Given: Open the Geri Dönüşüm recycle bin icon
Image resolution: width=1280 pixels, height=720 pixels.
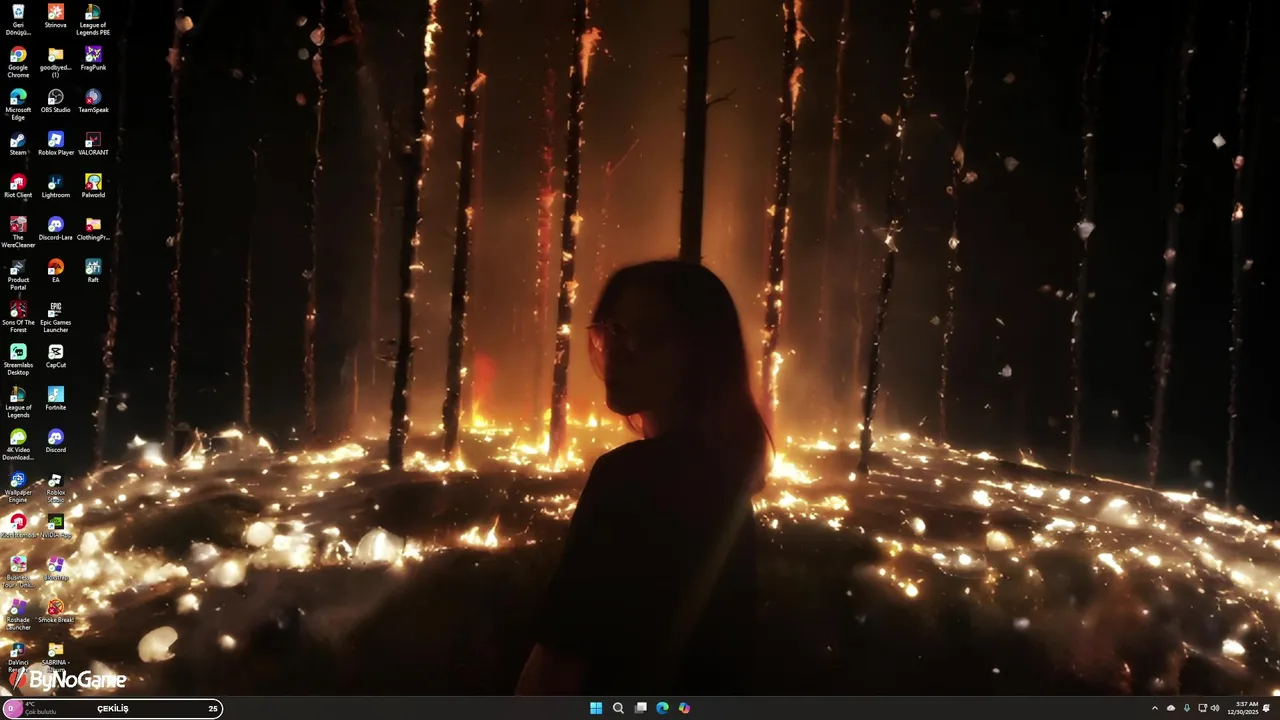Looking at the screenshot, I should (18, 19).
